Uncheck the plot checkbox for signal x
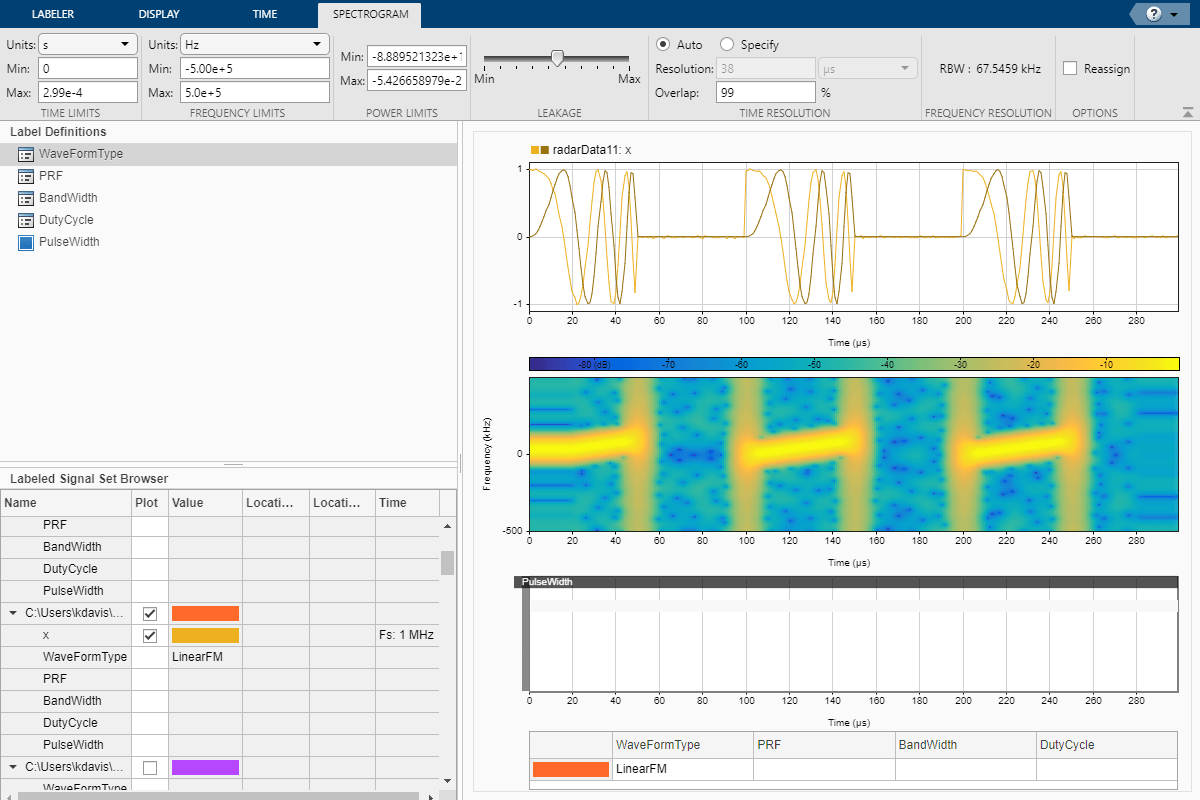1200x800 pixels. tap(150, 635)
